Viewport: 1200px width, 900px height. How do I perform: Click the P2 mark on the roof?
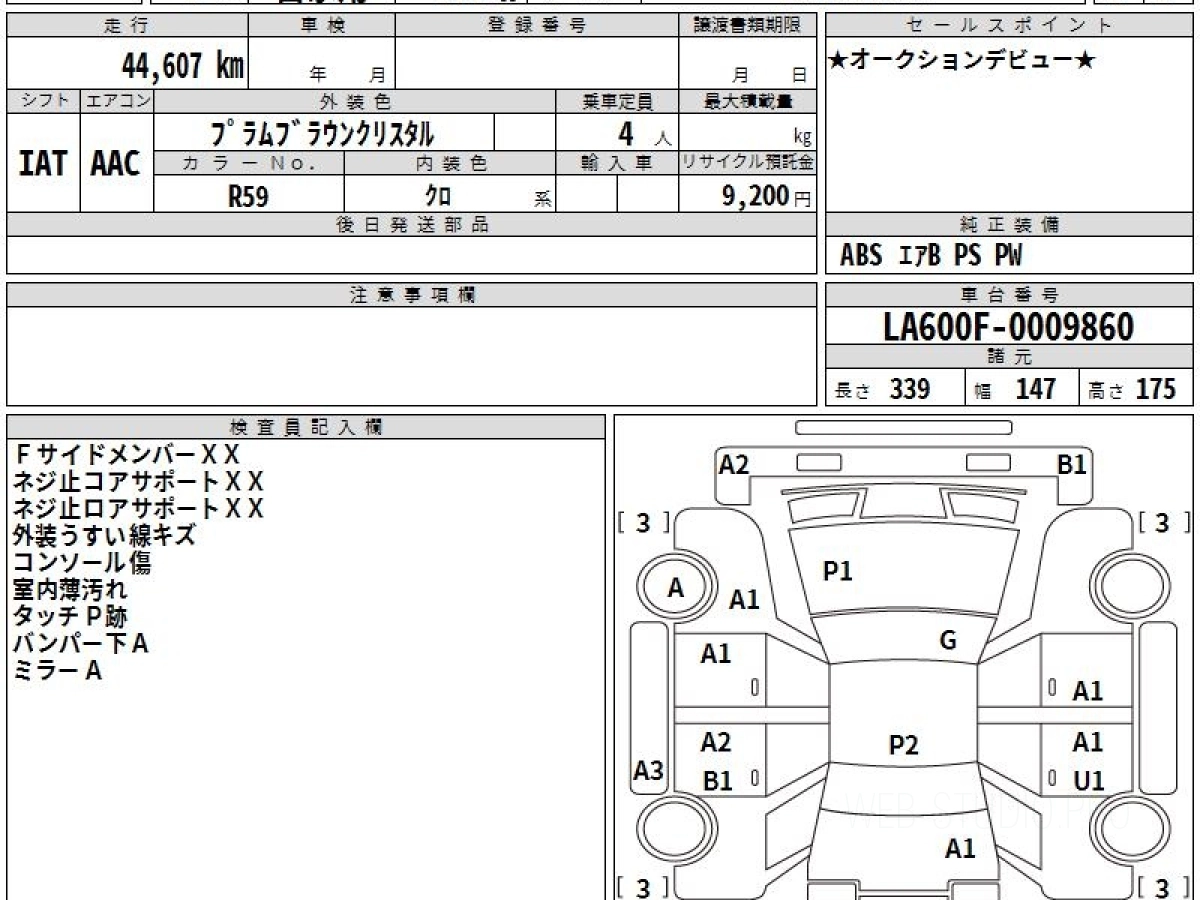tap(903, 745)
